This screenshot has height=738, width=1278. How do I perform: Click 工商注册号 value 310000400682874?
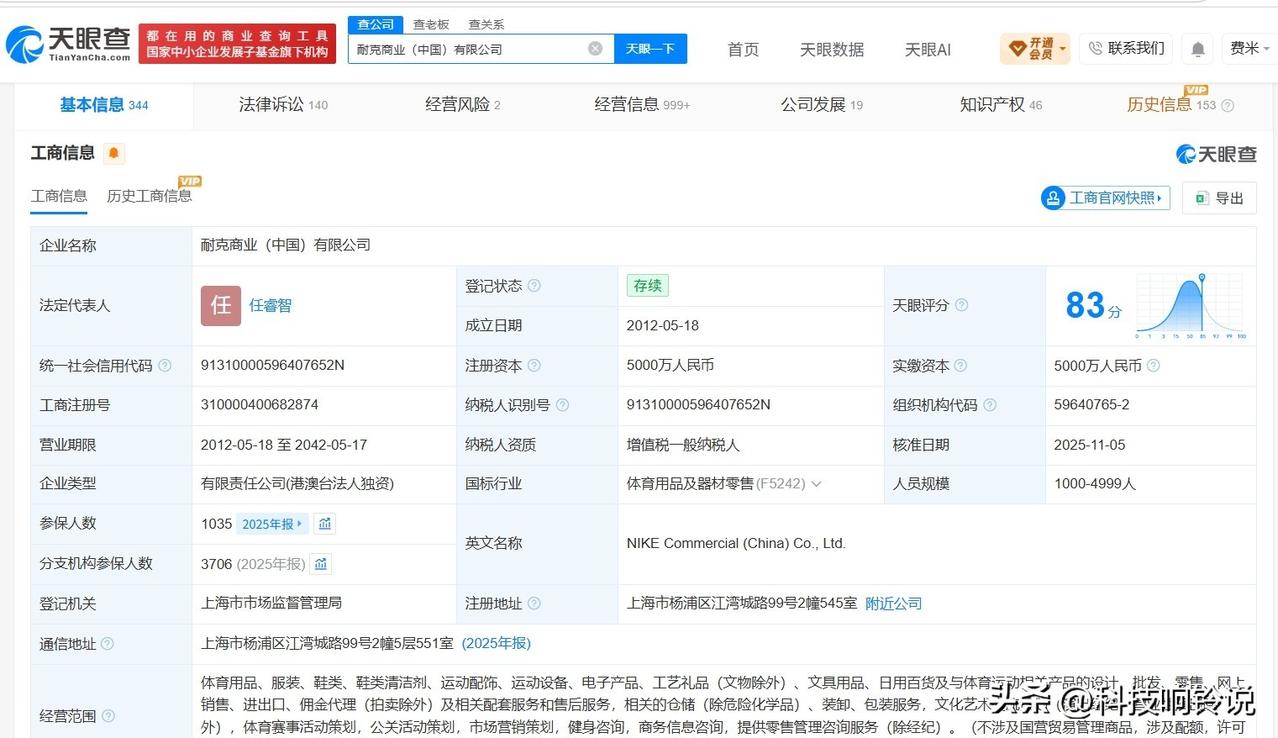click(260, 405)
